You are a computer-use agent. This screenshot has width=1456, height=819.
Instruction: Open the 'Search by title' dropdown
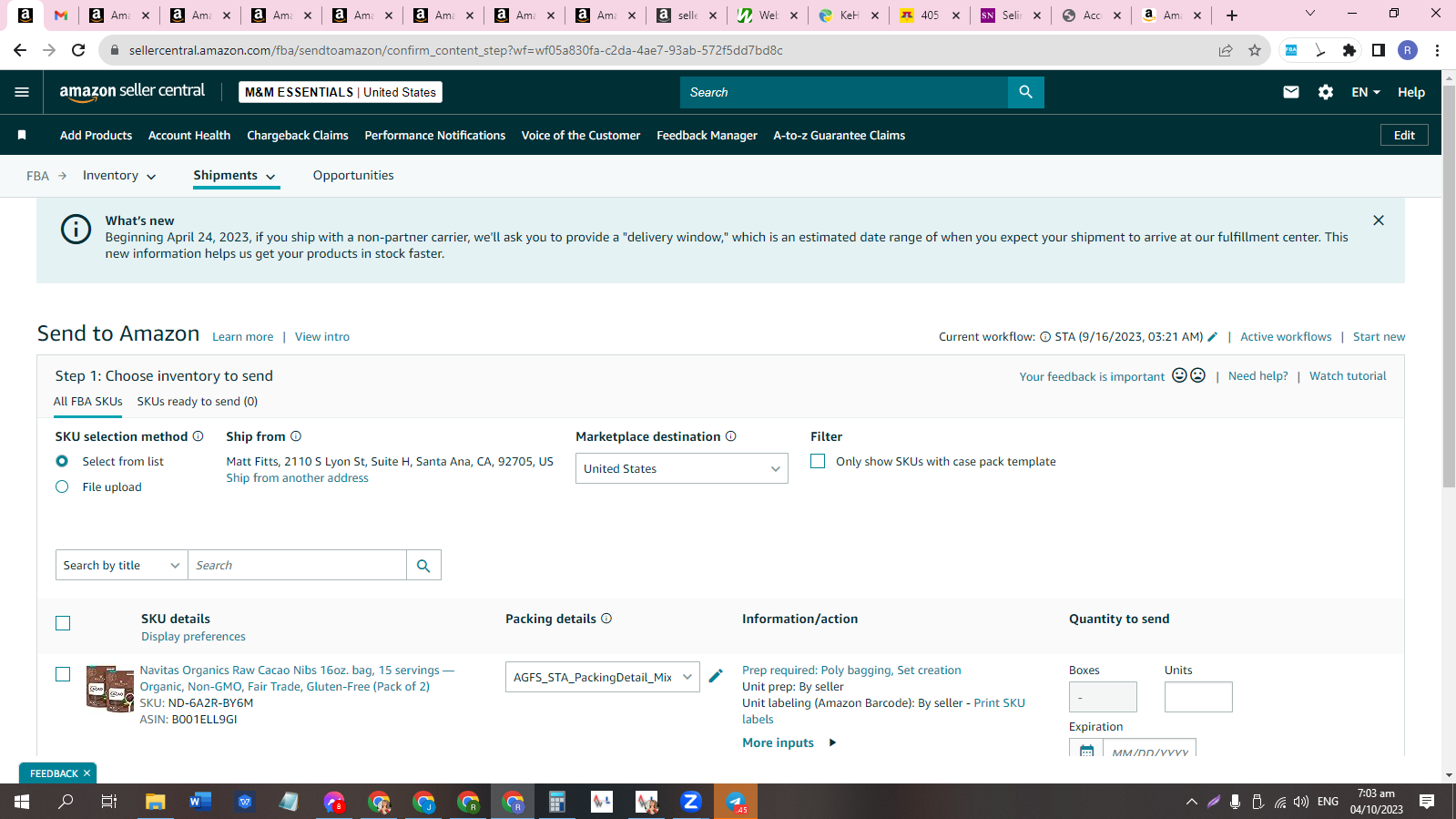[122, 565]
